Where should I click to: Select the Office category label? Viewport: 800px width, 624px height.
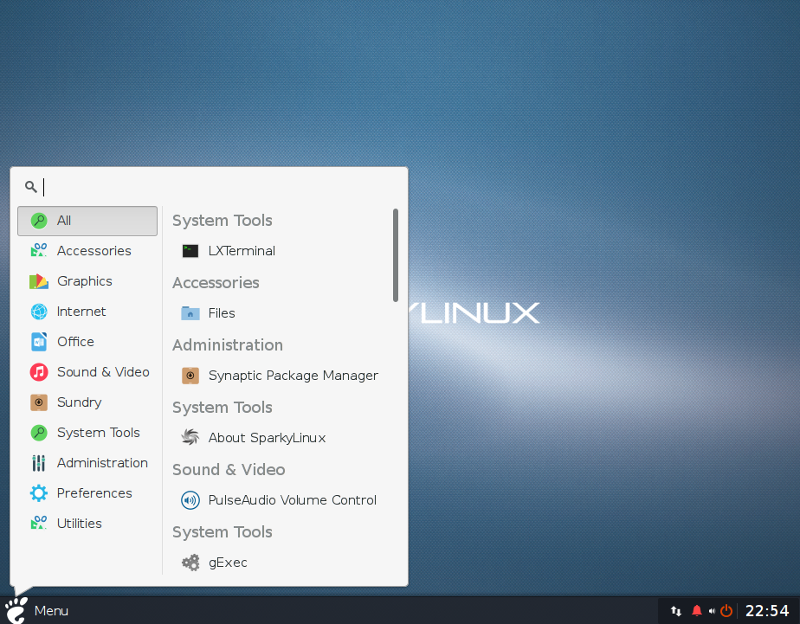coord(76,341)
